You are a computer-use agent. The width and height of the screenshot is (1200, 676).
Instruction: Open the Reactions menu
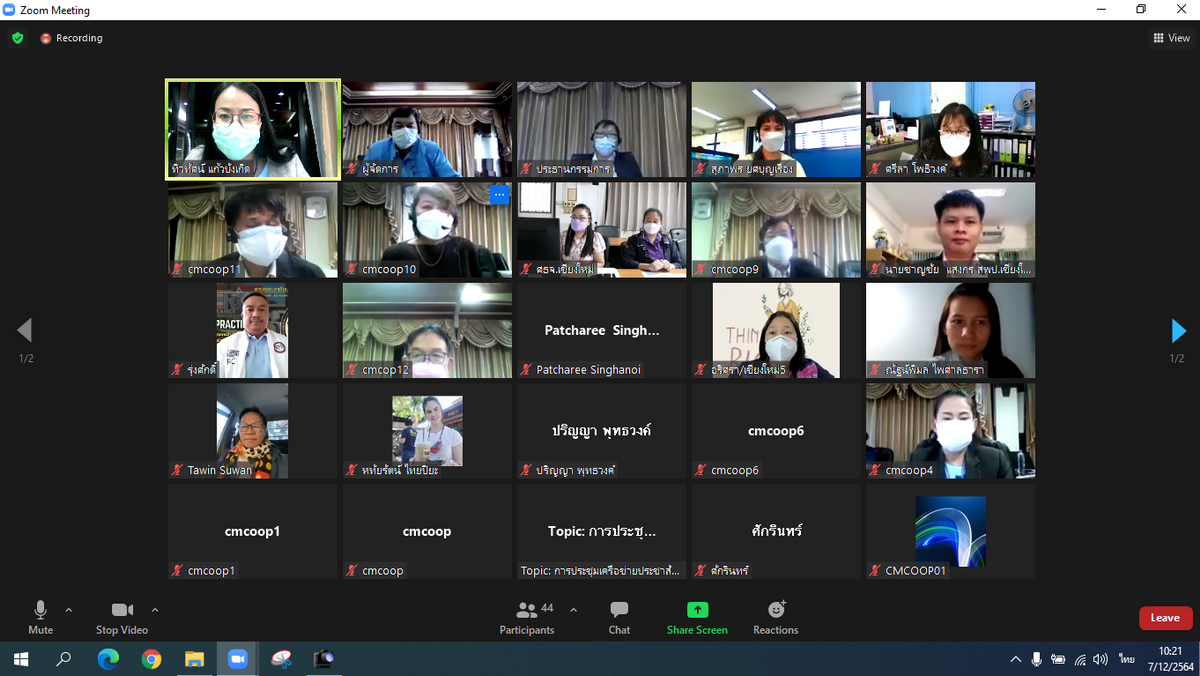point(776,617)
